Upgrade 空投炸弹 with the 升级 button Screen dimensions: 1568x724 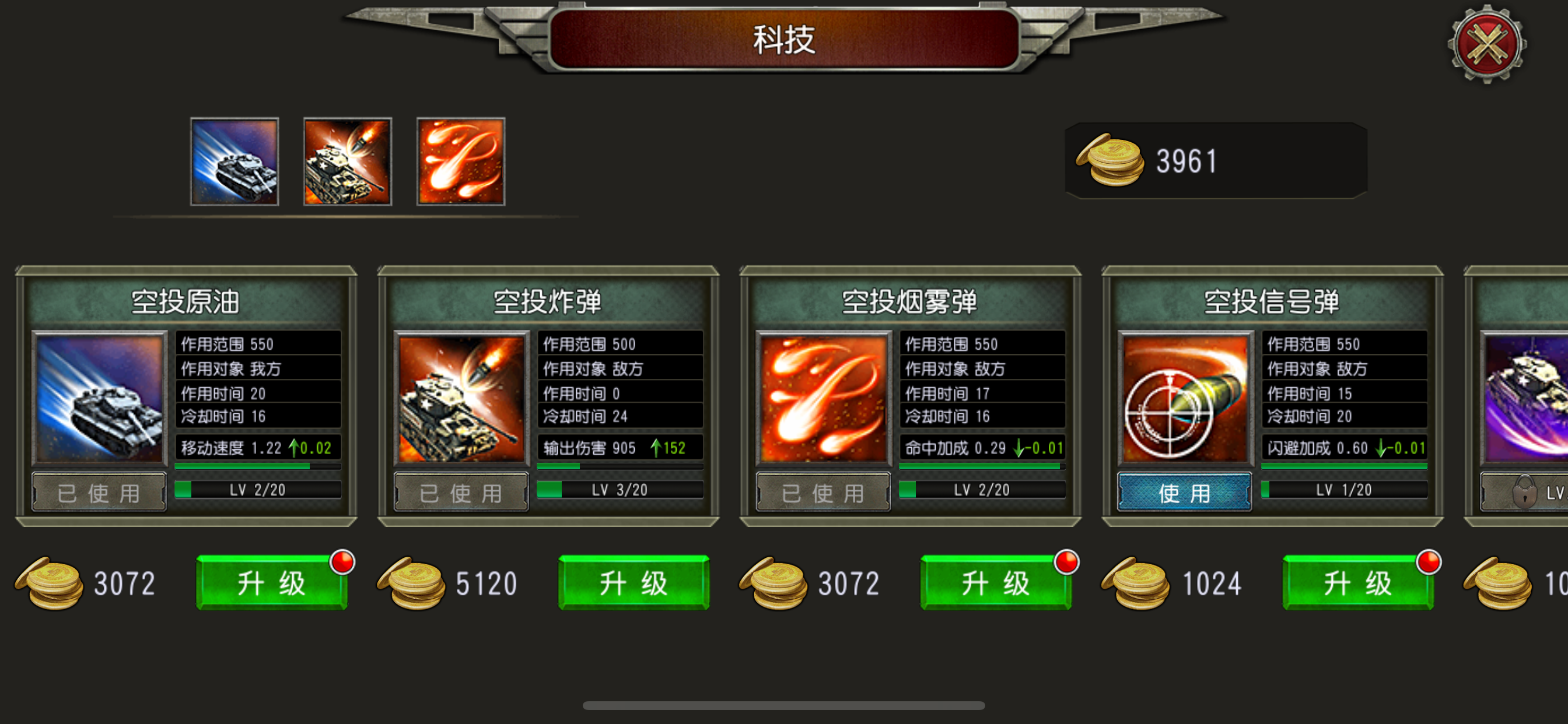pos(633,583)
